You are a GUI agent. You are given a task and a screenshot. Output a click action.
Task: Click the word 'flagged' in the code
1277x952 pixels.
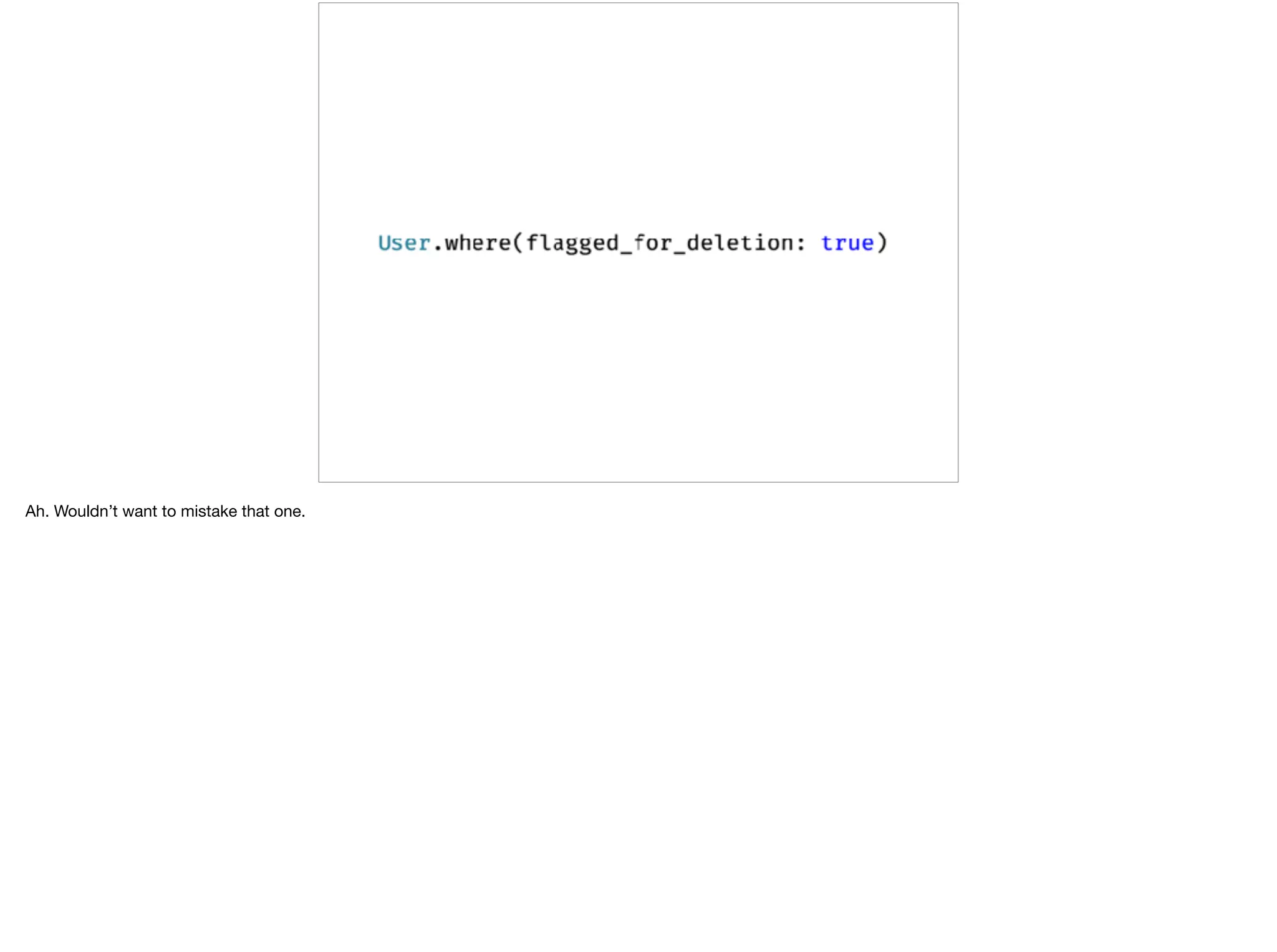click(x=572, y=243)
